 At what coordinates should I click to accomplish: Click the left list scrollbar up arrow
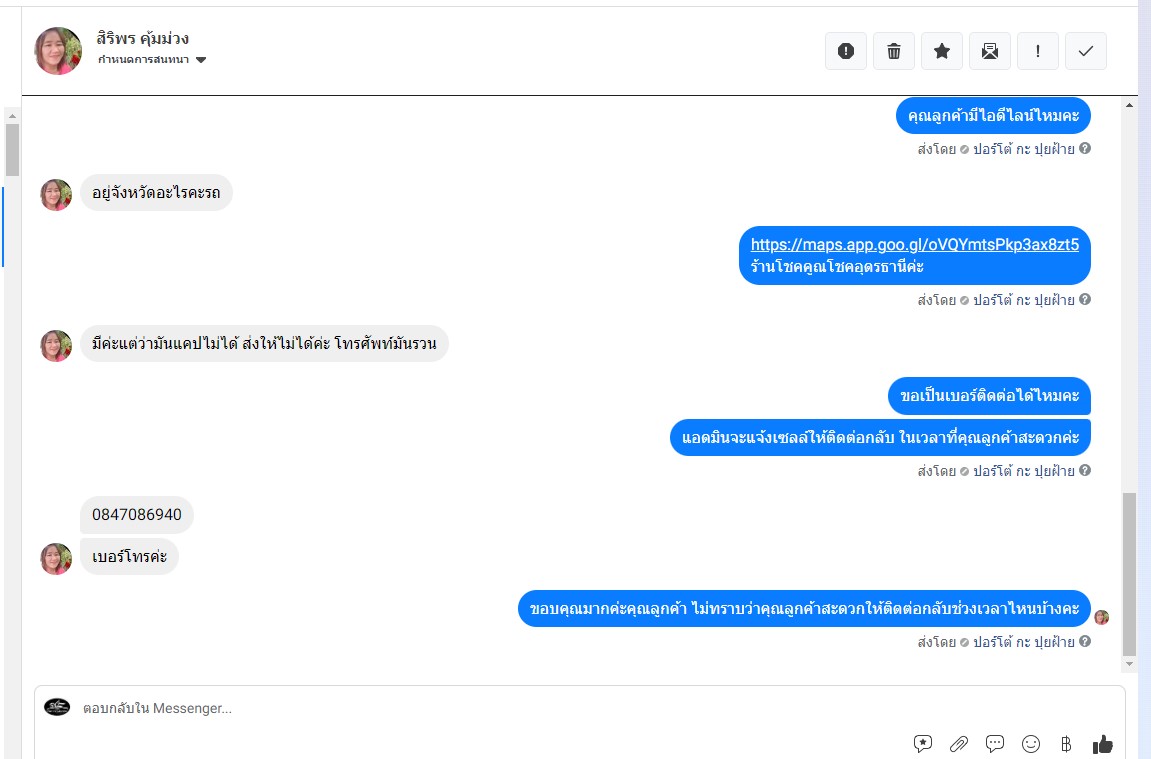point(12,116)
